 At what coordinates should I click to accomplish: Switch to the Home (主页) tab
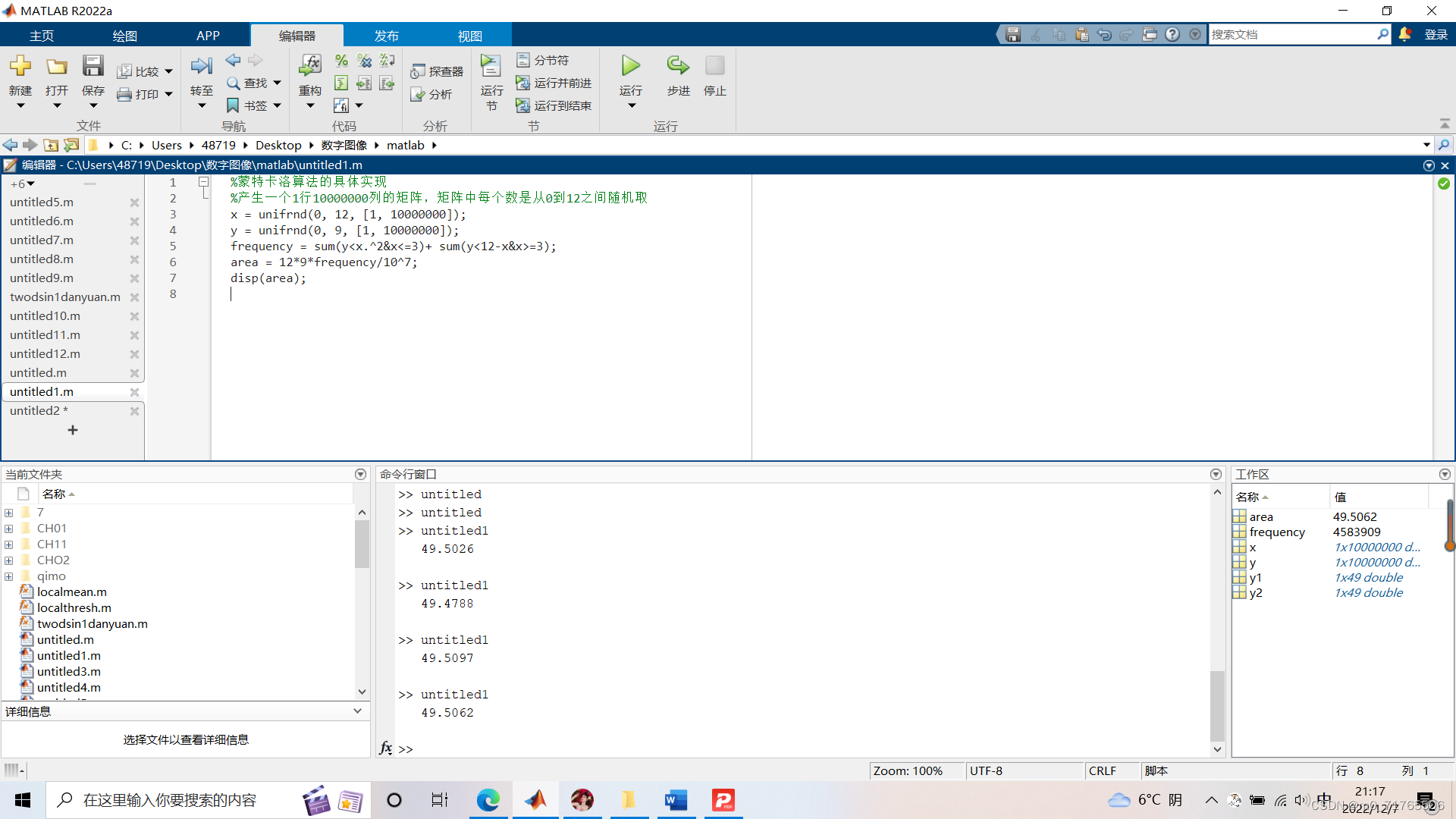pyautogui.click(x=42, y=36)
